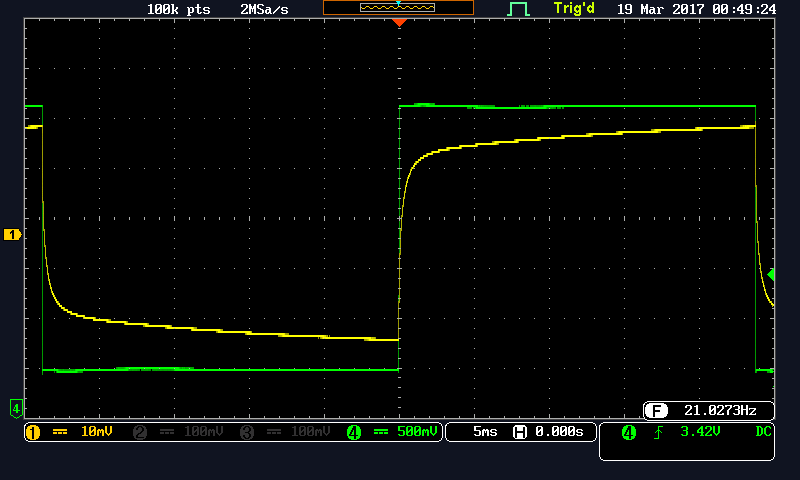Click the Trig'd status indicator

pos(574,9)
